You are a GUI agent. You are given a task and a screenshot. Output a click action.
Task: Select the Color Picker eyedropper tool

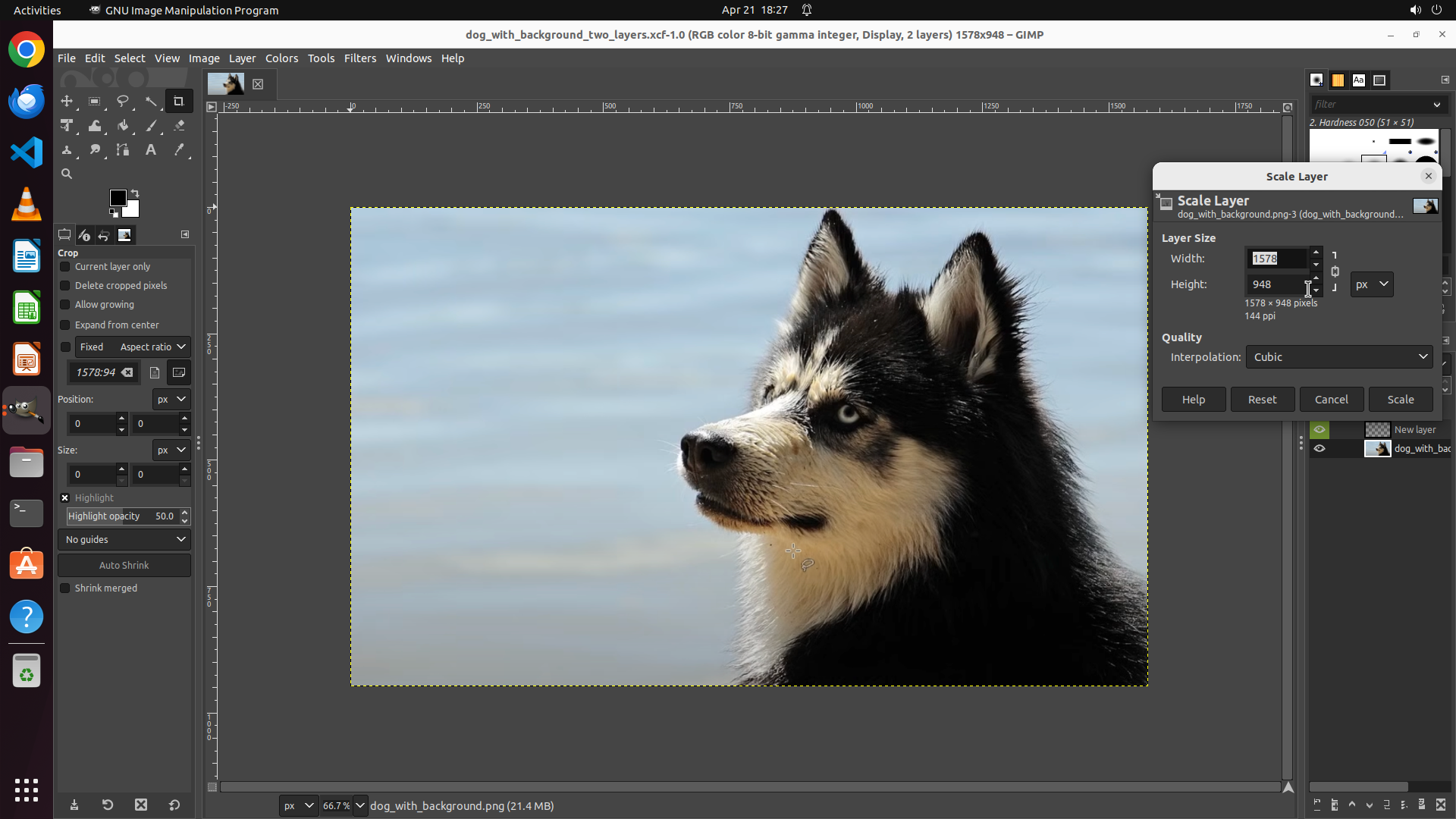coord(179,150)
